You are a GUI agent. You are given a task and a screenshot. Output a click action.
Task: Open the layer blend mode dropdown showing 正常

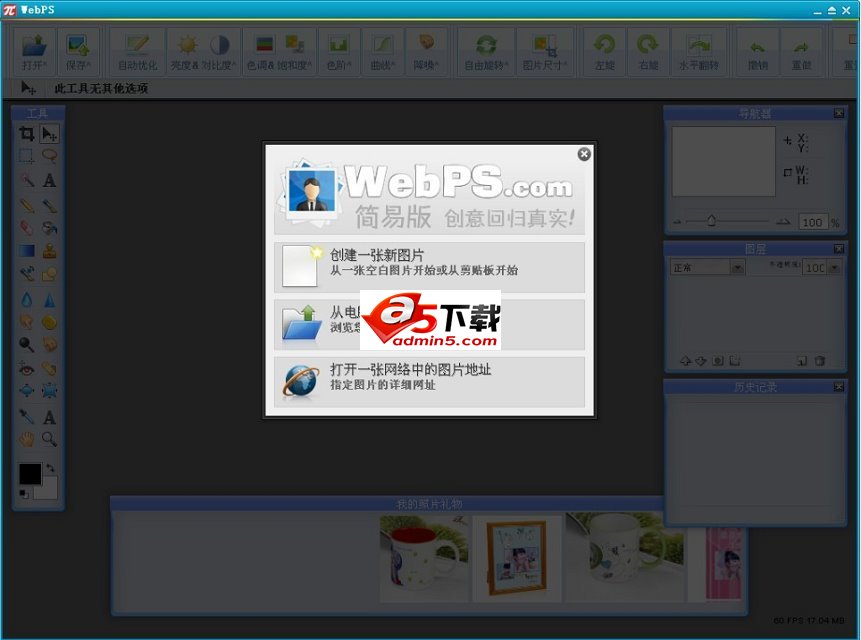738,268
